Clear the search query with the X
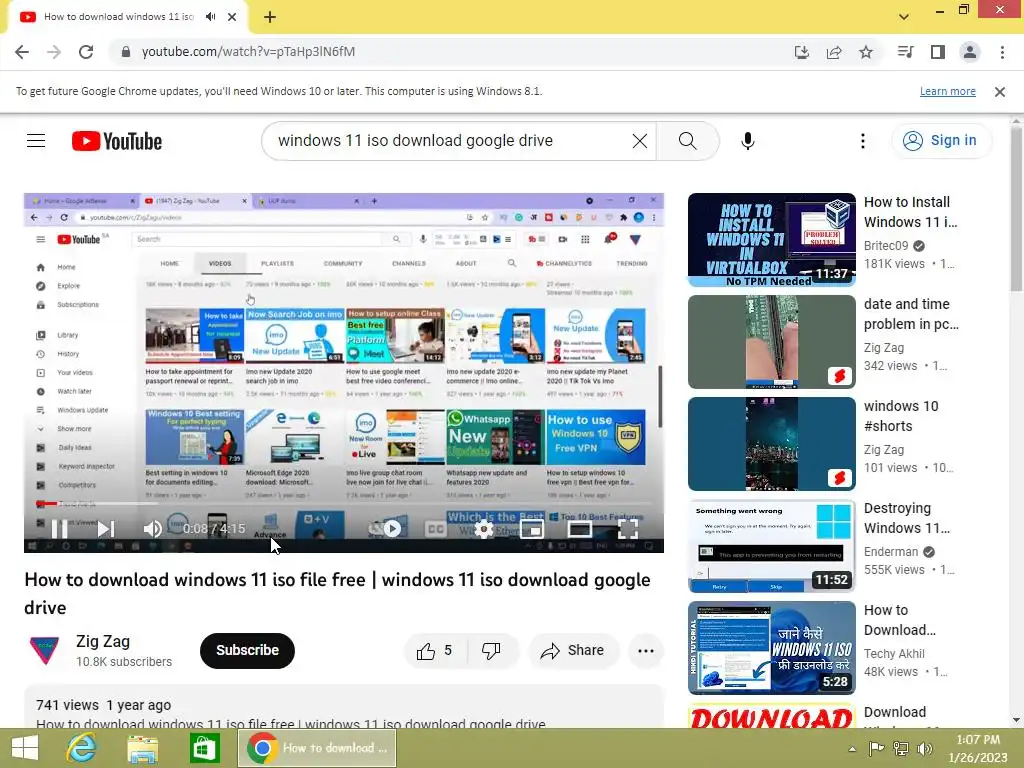This screenshot has height=768, width=1024. [x=640, y=140]
